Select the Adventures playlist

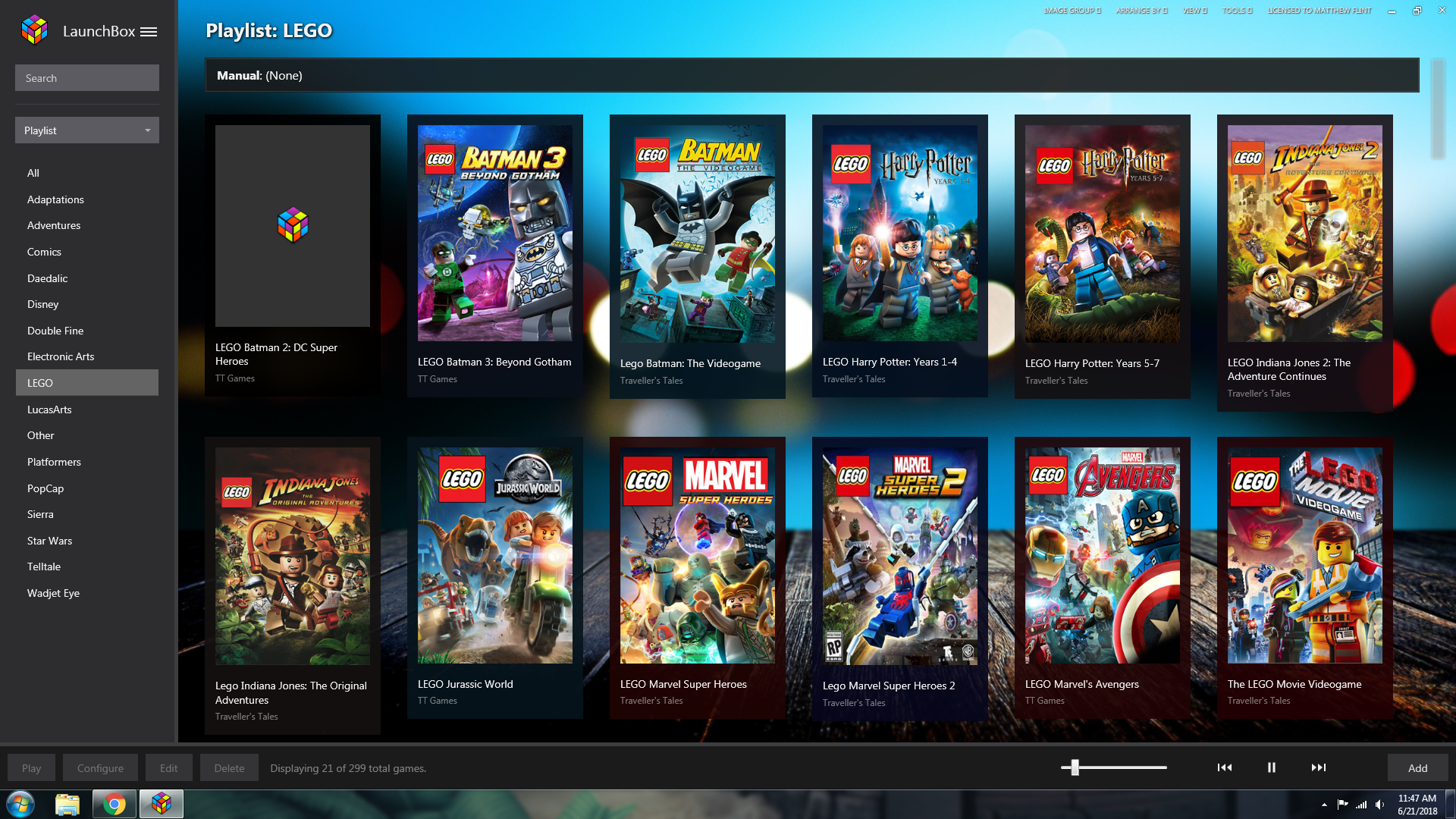87,225
